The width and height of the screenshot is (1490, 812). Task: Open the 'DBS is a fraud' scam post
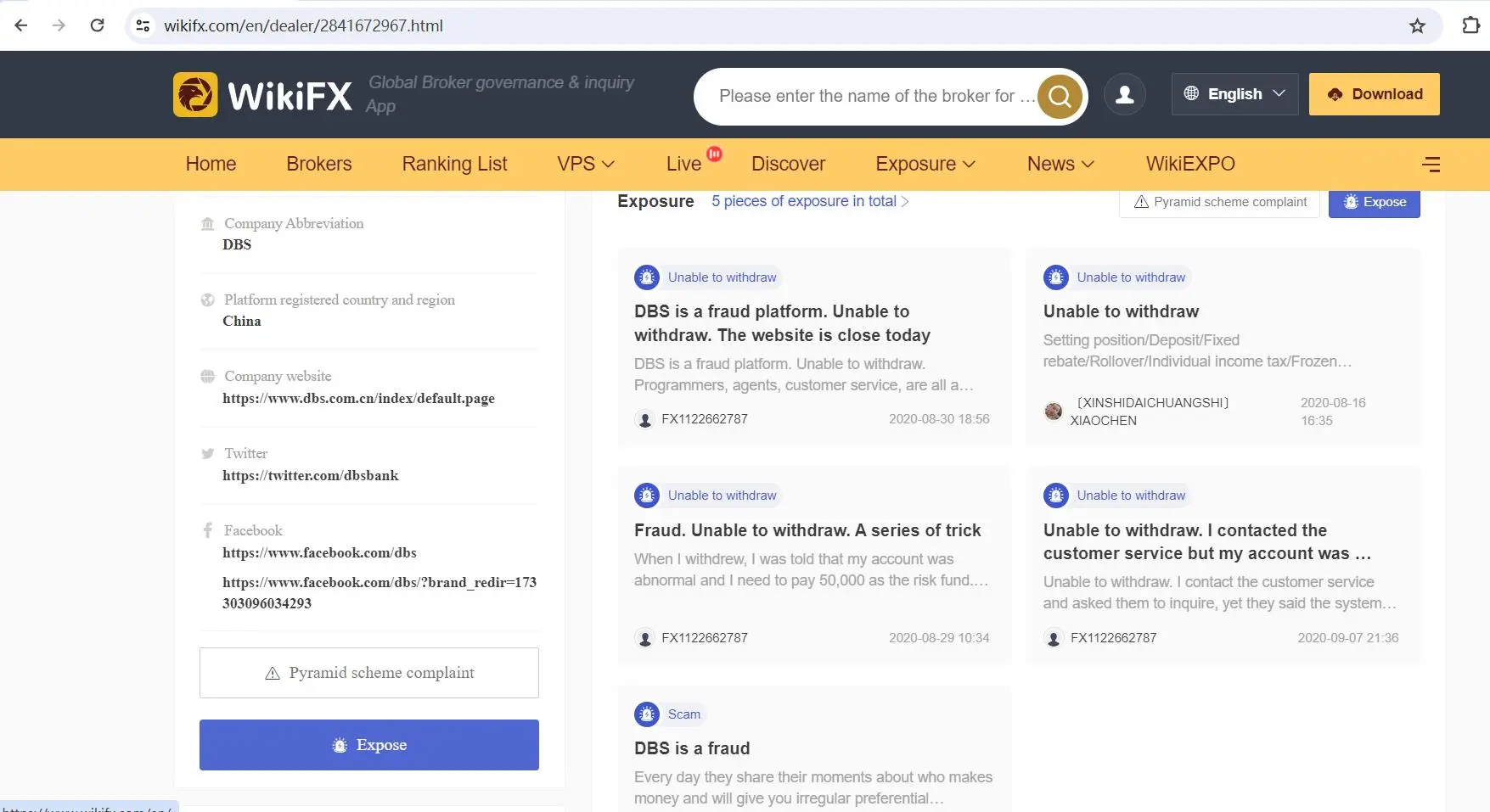[x=692, y=748]
